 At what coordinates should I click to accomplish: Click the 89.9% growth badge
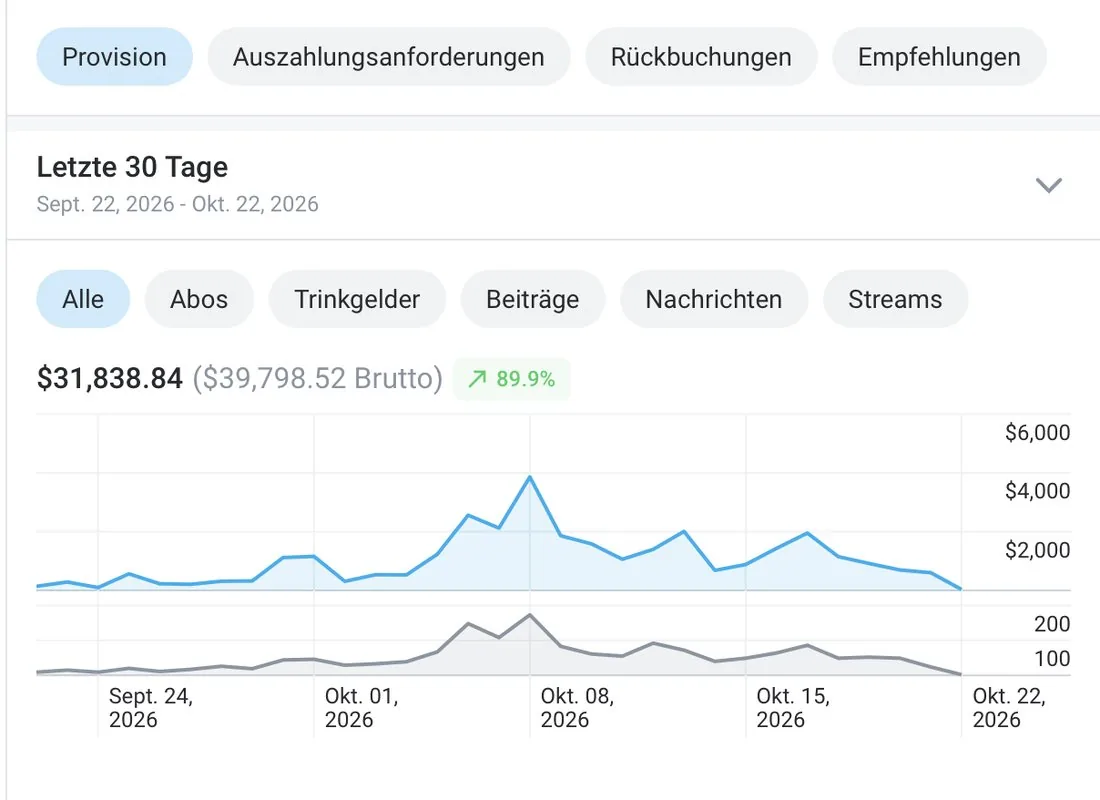click(511, 379)
